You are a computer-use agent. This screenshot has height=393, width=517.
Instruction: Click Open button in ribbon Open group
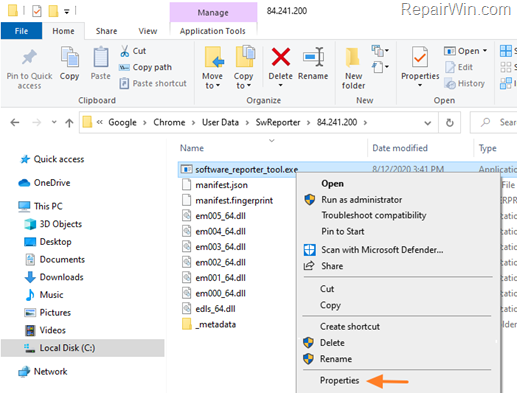click(465, 51)
